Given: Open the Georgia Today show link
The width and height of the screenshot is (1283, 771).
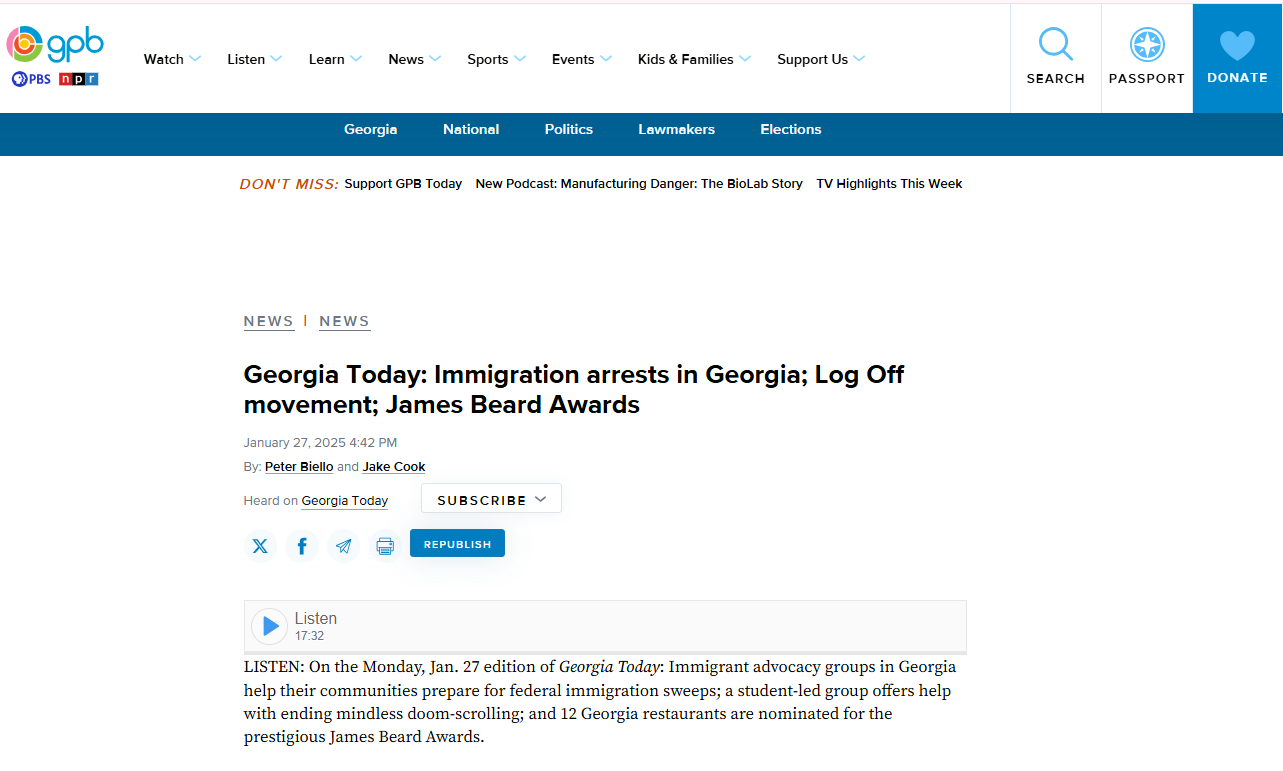Looking at the screenshot, I should click(x=344, y=501).
